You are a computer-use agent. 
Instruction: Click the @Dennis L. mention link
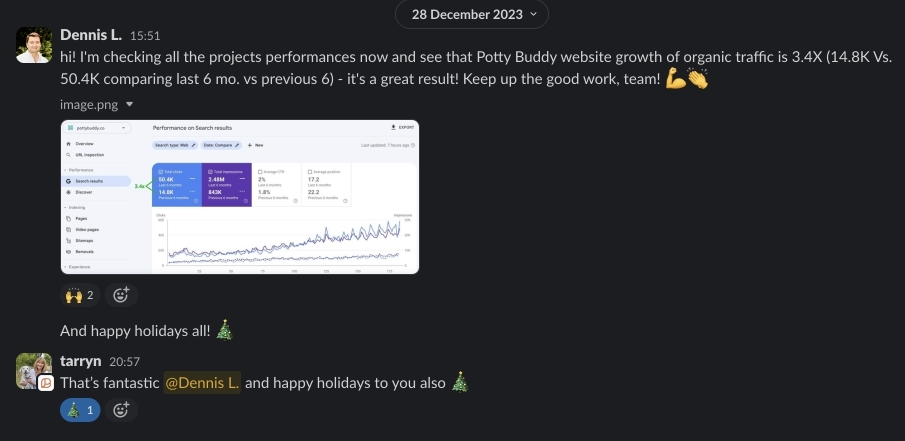coord(202,381)
